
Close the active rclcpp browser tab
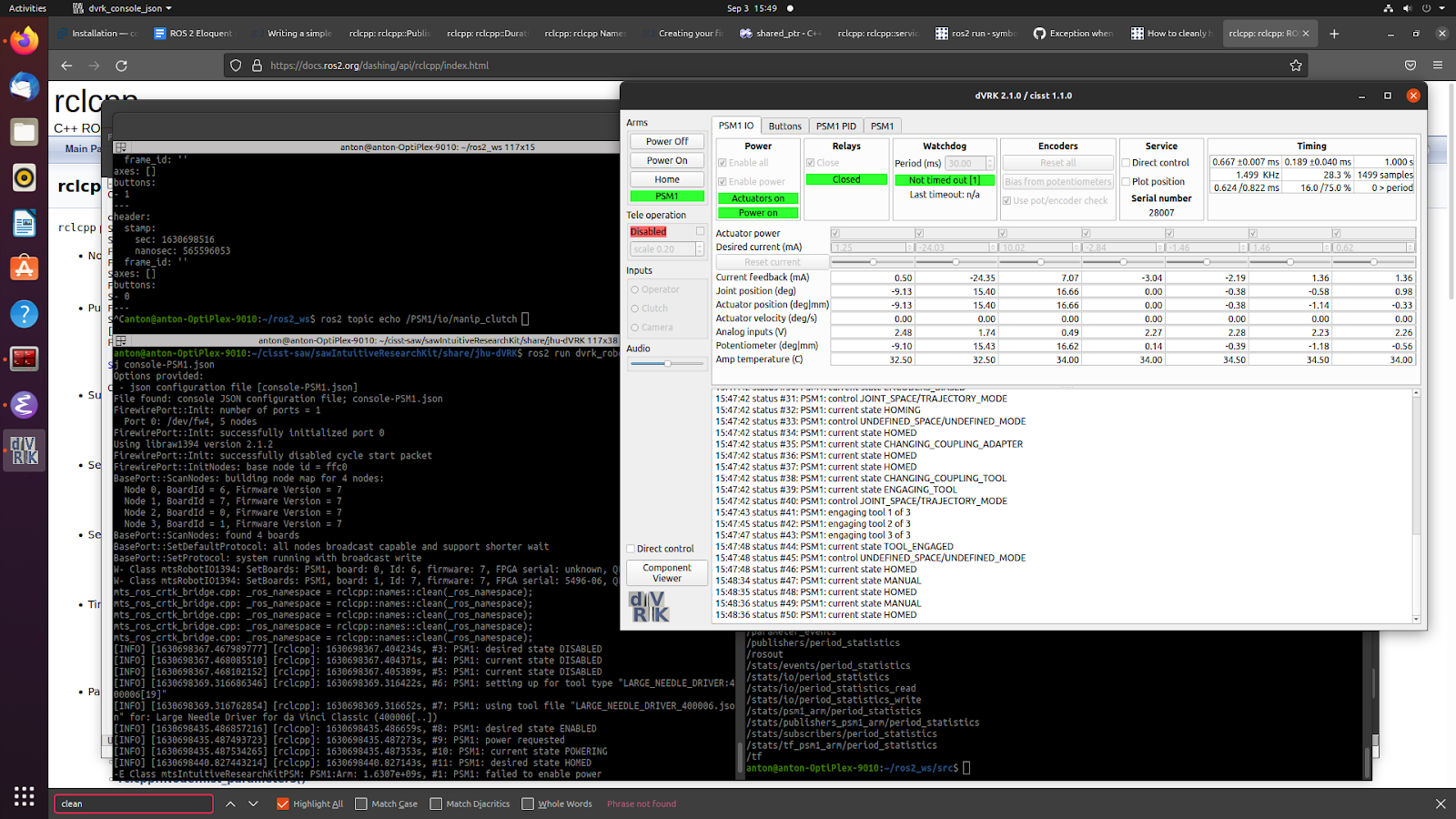(x=1306, y=34)
